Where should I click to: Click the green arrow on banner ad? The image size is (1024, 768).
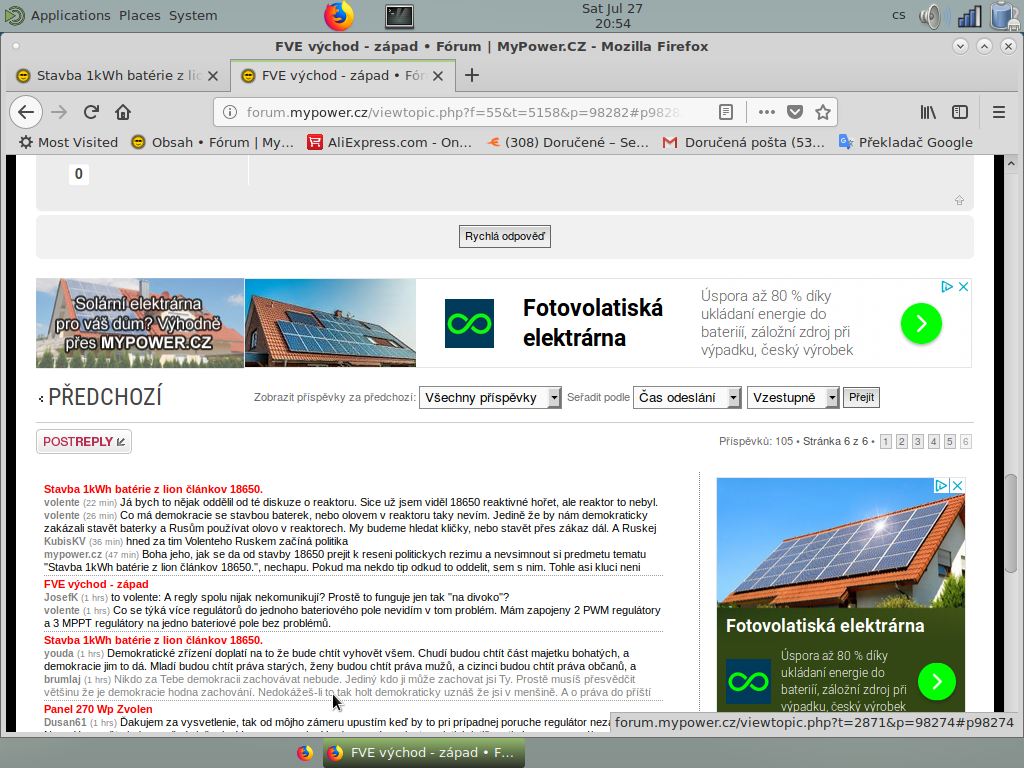[921, 323]
